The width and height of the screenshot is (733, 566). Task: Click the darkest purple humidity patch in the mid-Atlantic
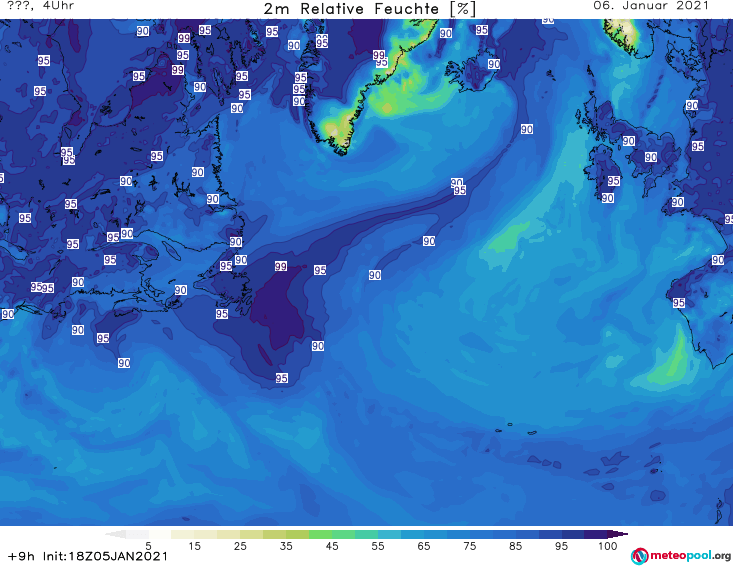[x=278, y=308]
